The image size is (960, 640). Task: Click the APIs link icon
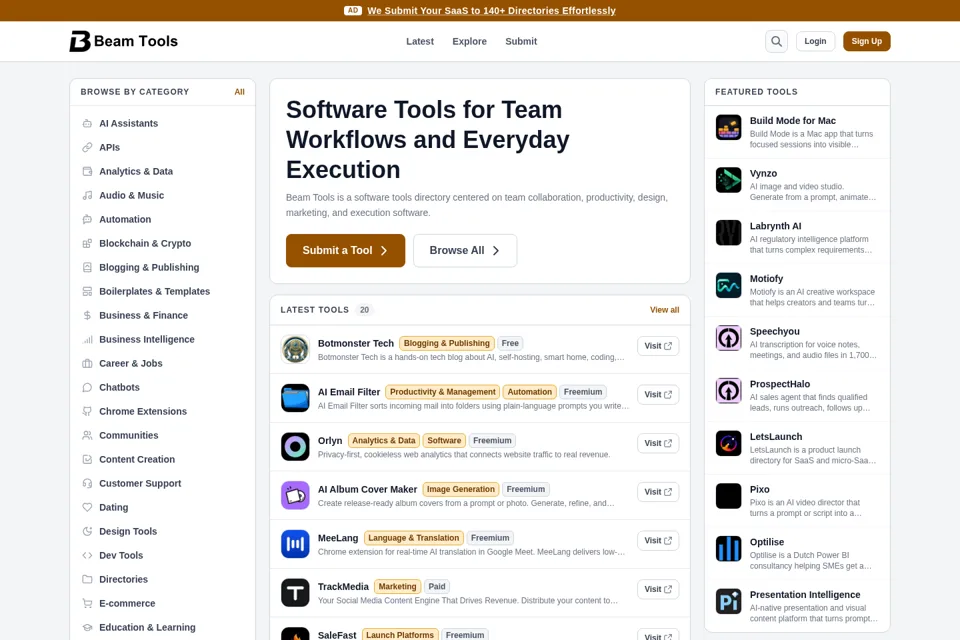87,147
